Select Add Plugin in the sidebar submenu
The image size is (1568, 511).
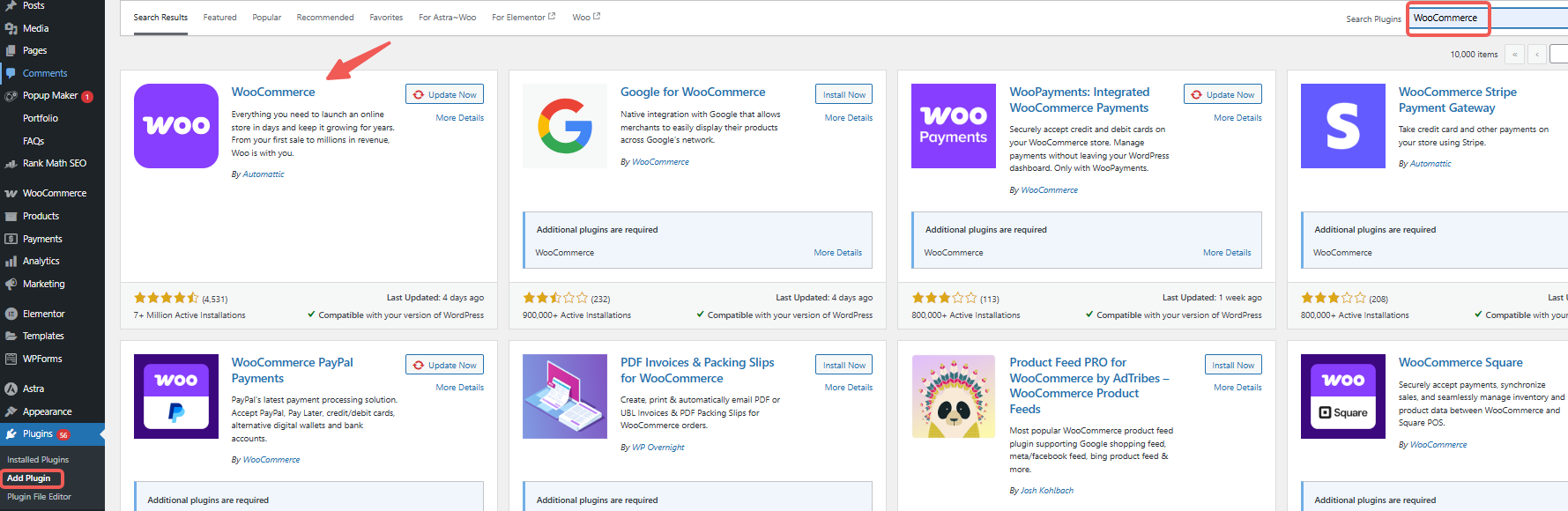[x=29, y=478]
